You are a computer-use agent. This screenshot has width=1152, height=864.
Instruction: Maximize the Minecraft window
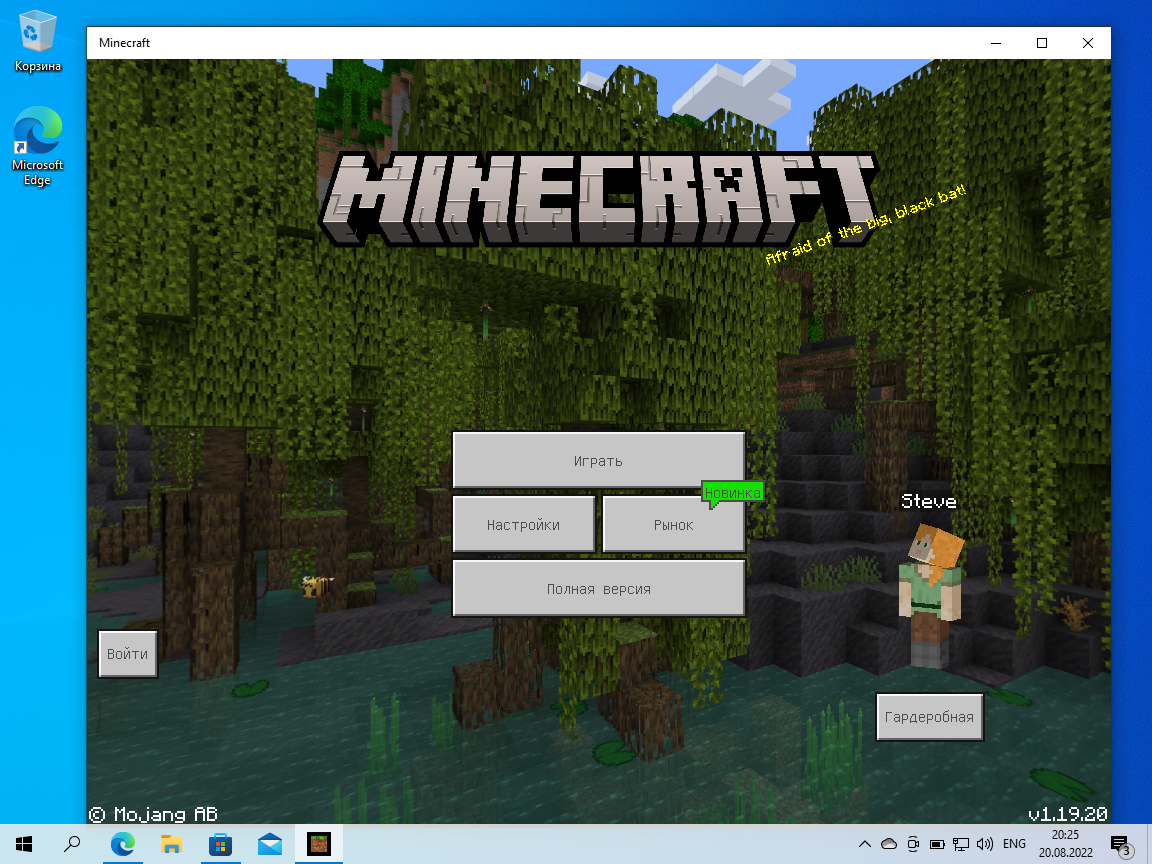tap(1042, 43)
